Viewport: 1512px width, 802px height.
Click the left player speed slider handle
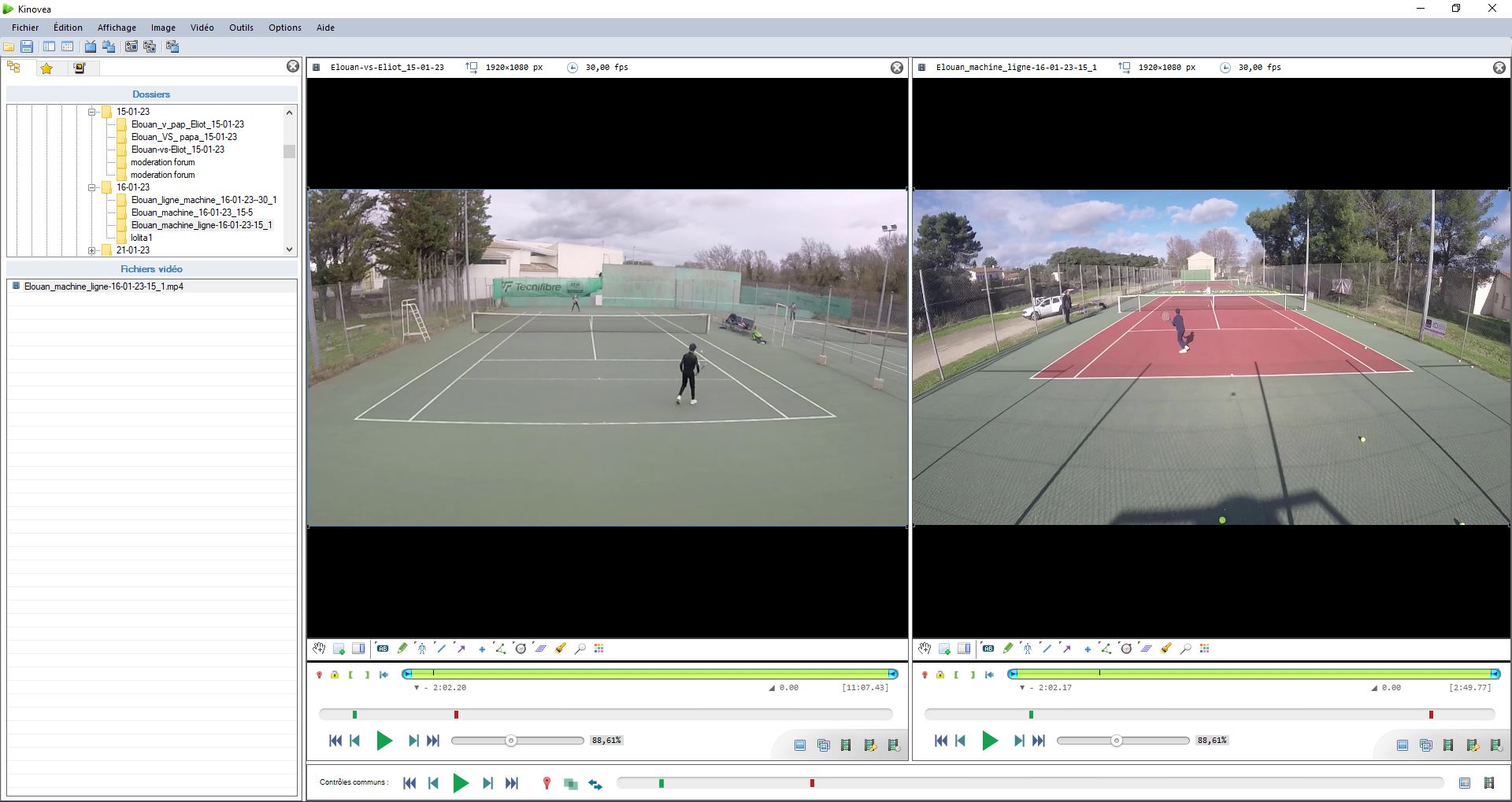[511, 741]
